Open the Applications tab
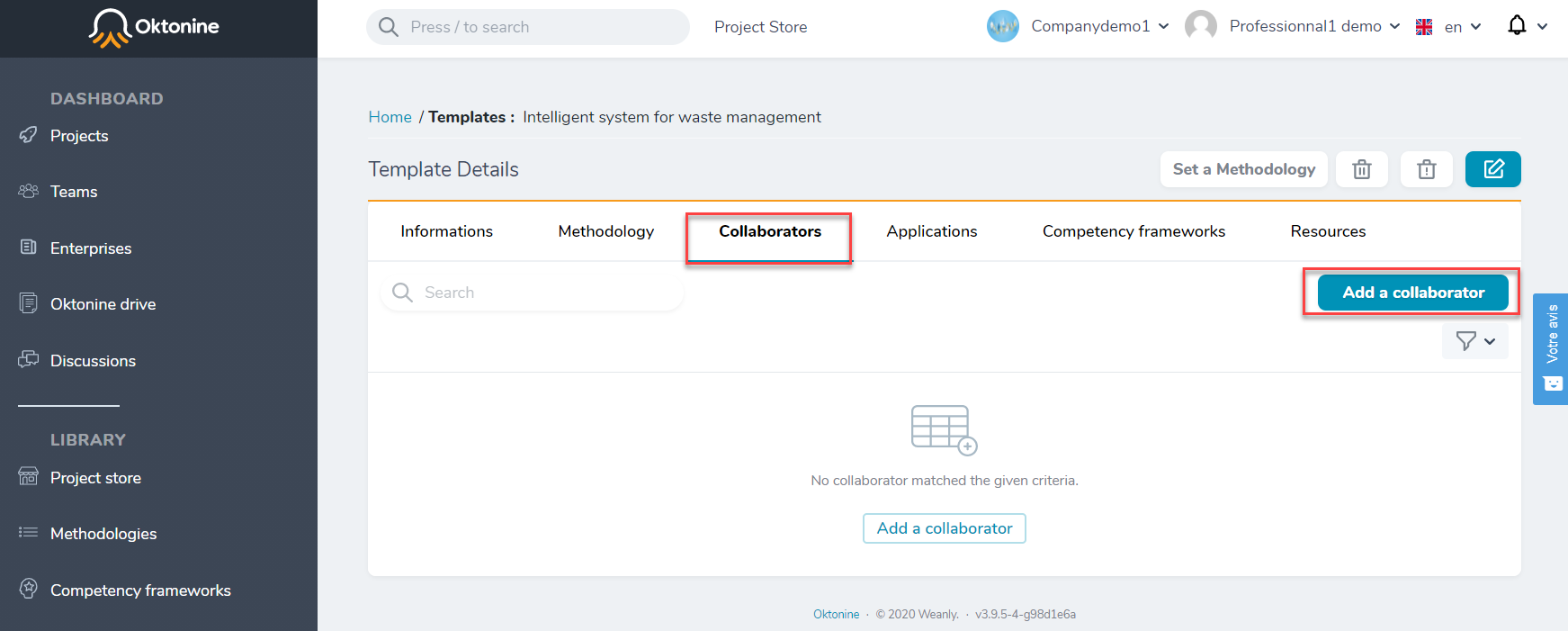Screen dimensions: 1568x631 coord(932,231)
